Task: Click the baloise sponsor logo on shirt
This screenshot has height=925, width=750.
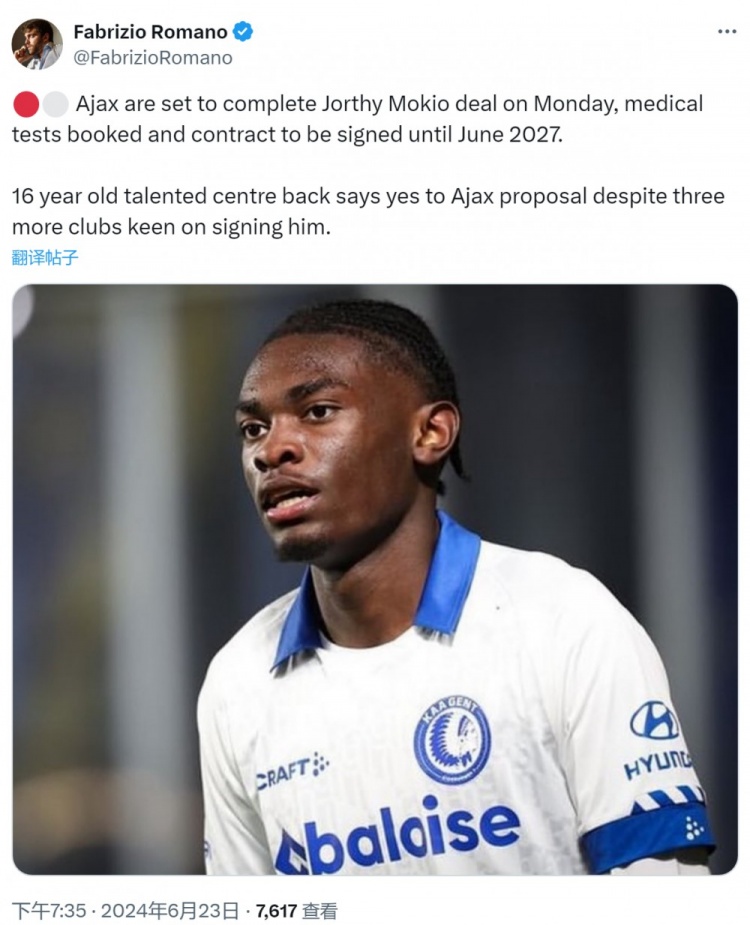Action: tap(397, 837)
